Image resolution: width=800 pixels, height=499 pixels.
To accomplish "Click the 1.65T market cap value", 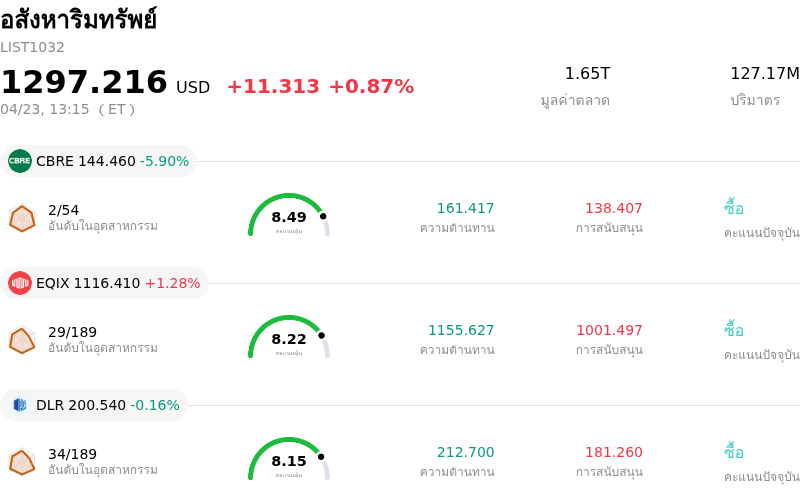I will click(587, 74).
